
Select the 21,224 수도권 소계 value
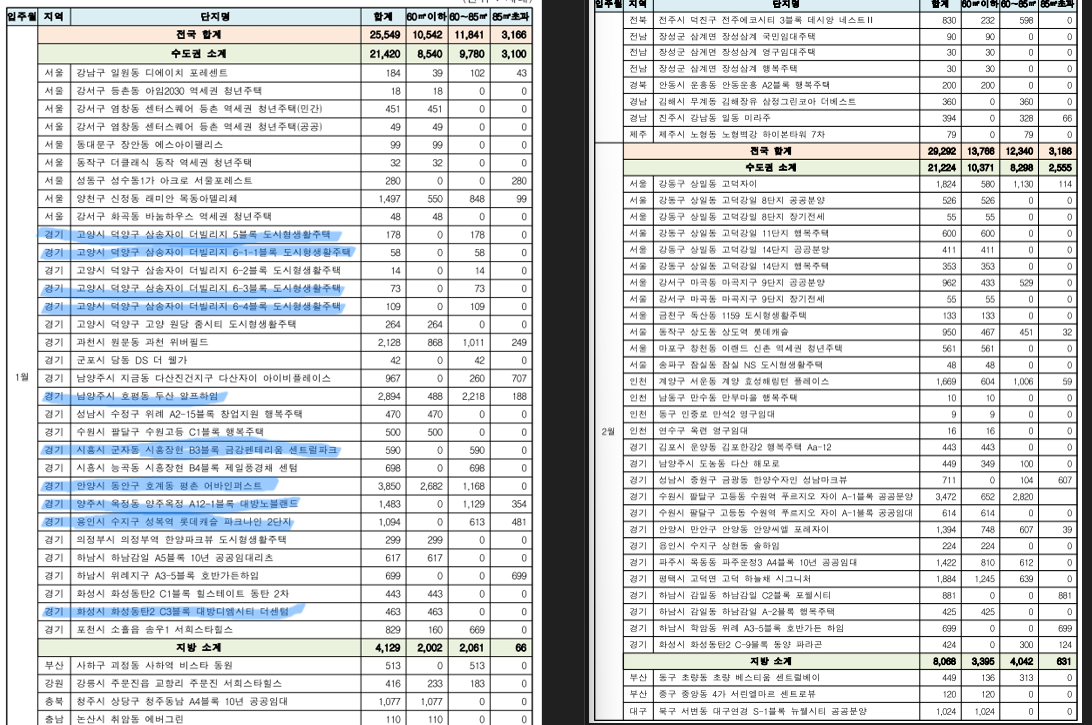point(942,168)
